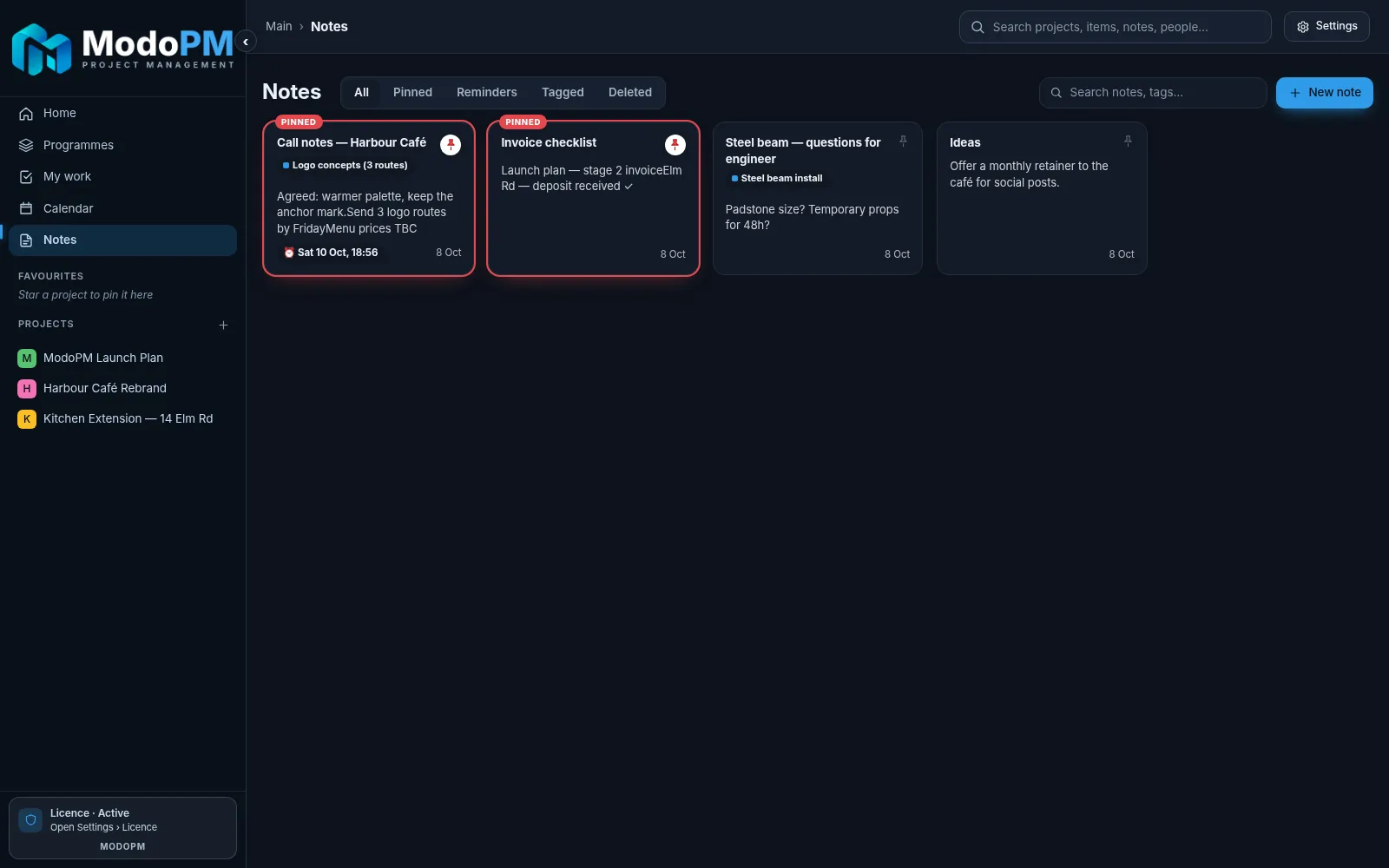Open the Calendar icon in sidebar
1389x868 pixels.
click(26, 208)
